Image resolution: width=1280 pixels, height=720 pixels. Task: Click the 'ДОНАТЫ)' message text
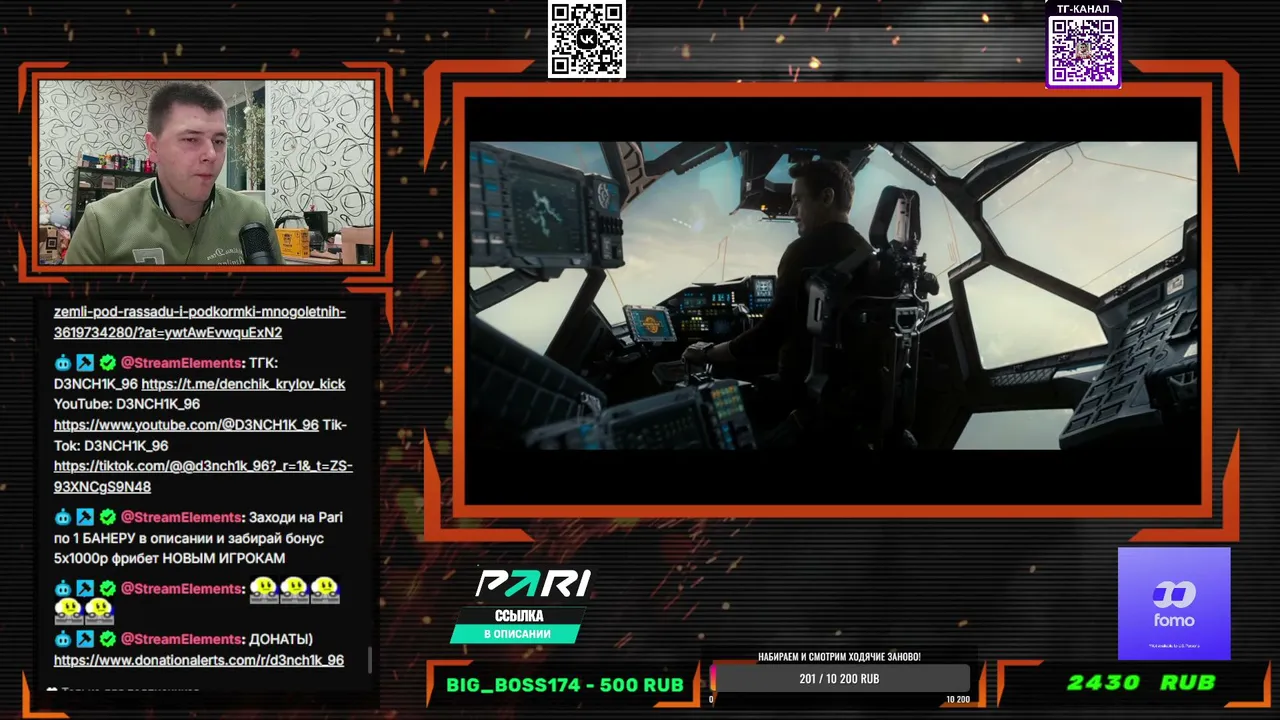(281, 639)
